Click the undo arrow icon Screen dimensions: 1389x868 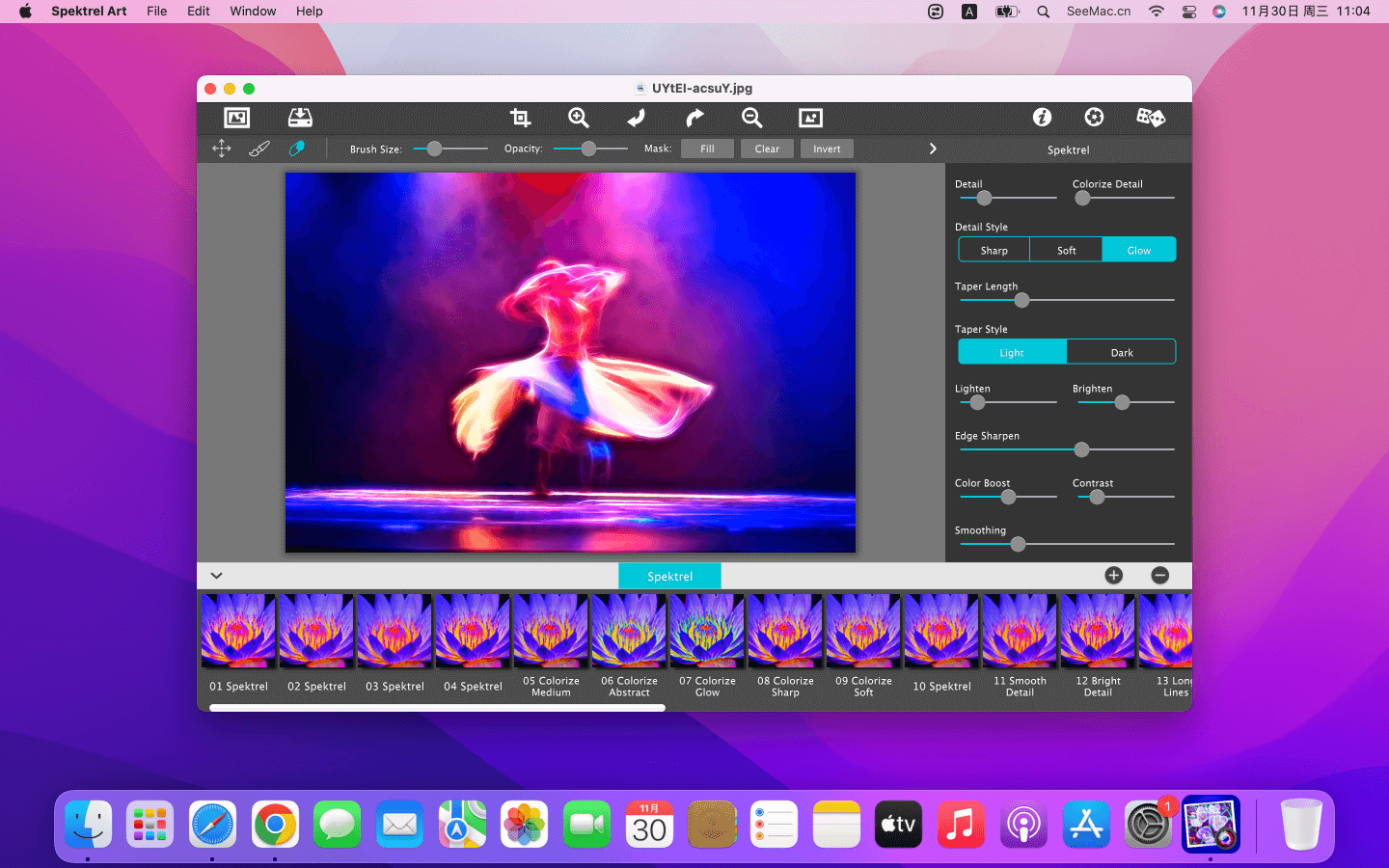point(636,118)
